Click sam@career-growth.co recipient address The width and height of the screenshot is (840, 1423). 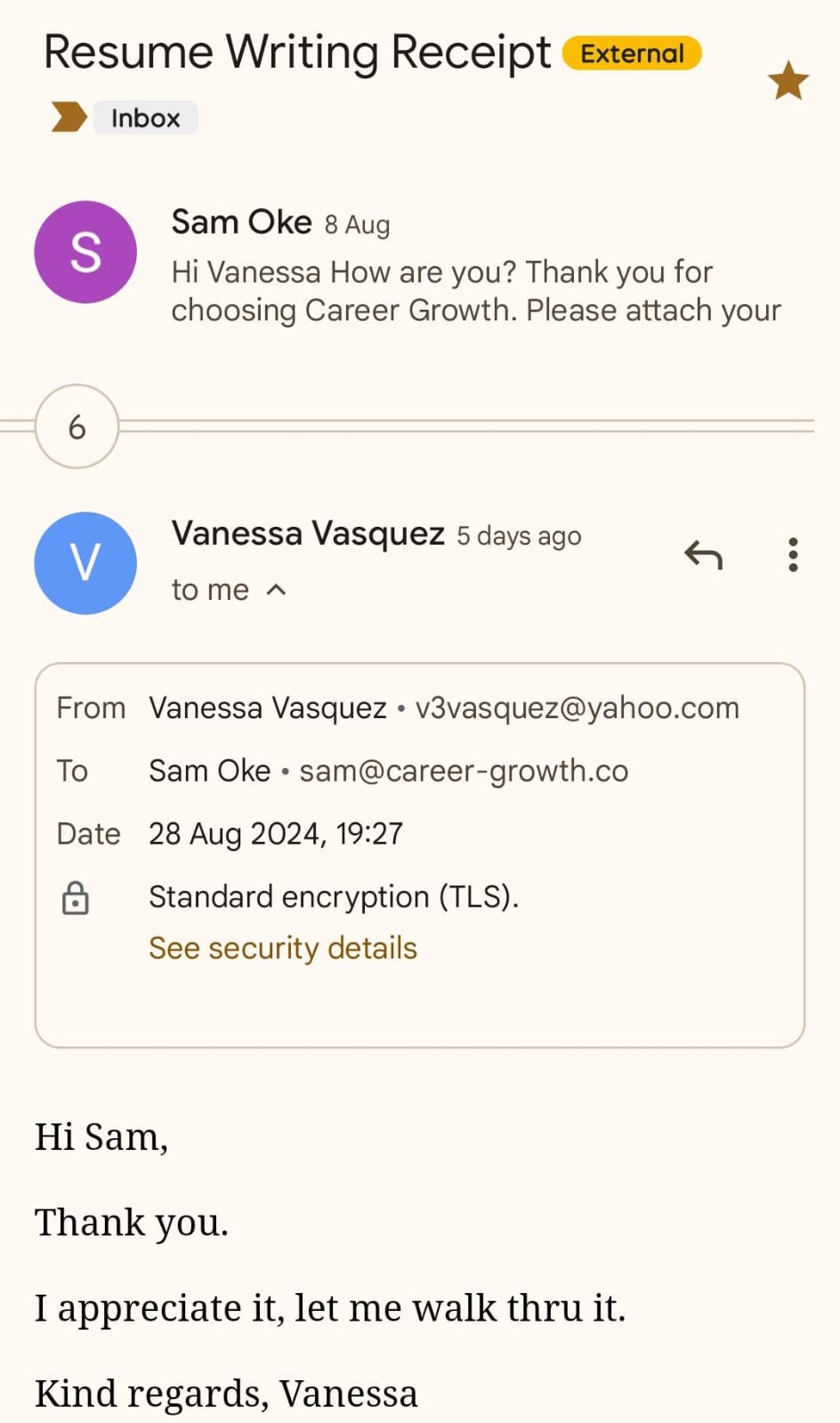pos(464,771)
